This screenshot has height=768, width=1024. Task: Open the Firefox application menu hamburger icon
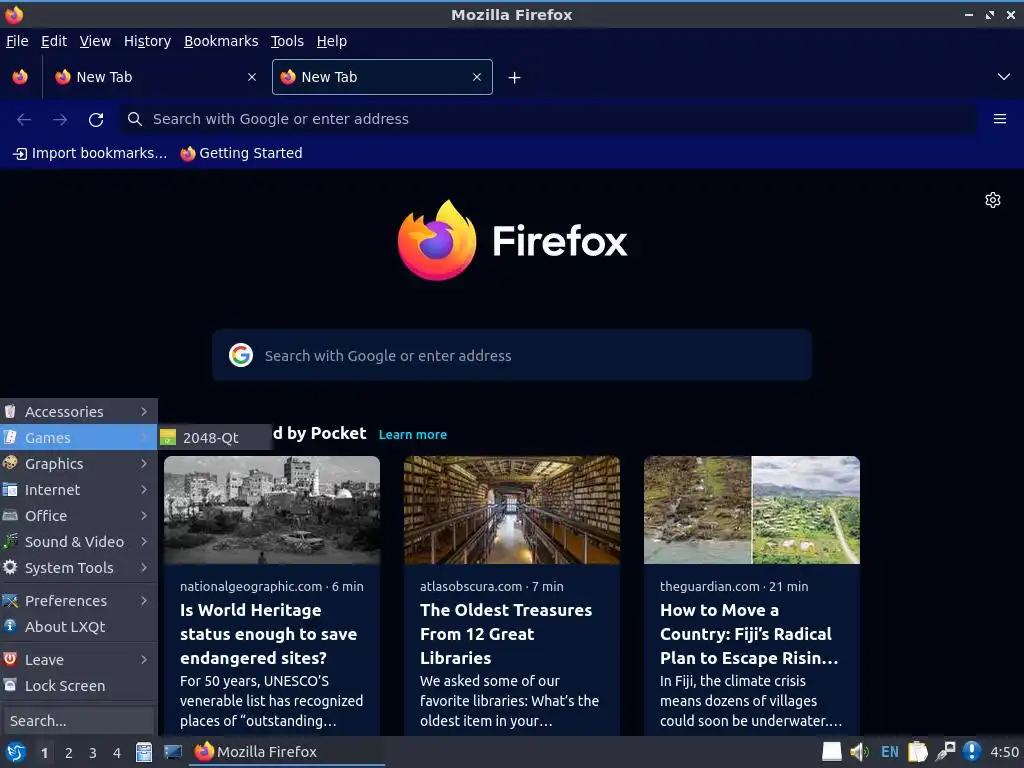(999, 119)
